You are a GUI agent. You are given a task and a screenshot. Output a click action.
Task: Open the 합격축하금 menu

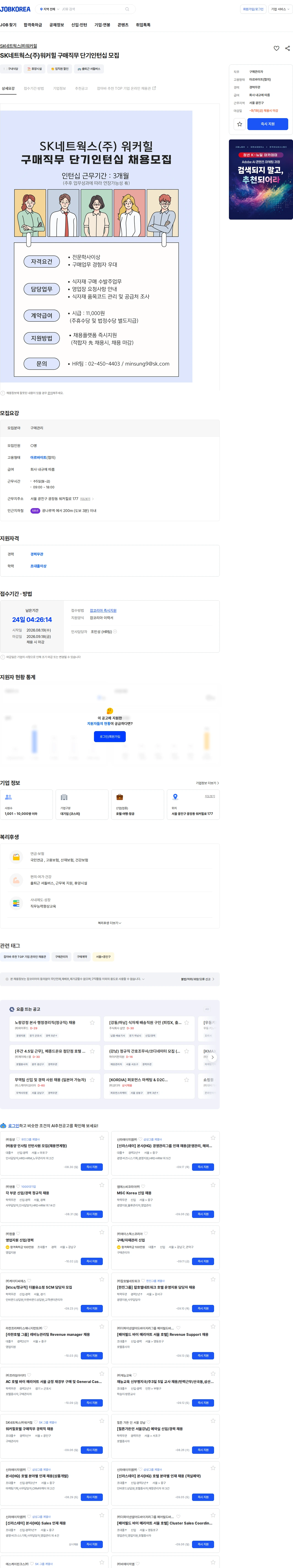[x=33, y=25]
